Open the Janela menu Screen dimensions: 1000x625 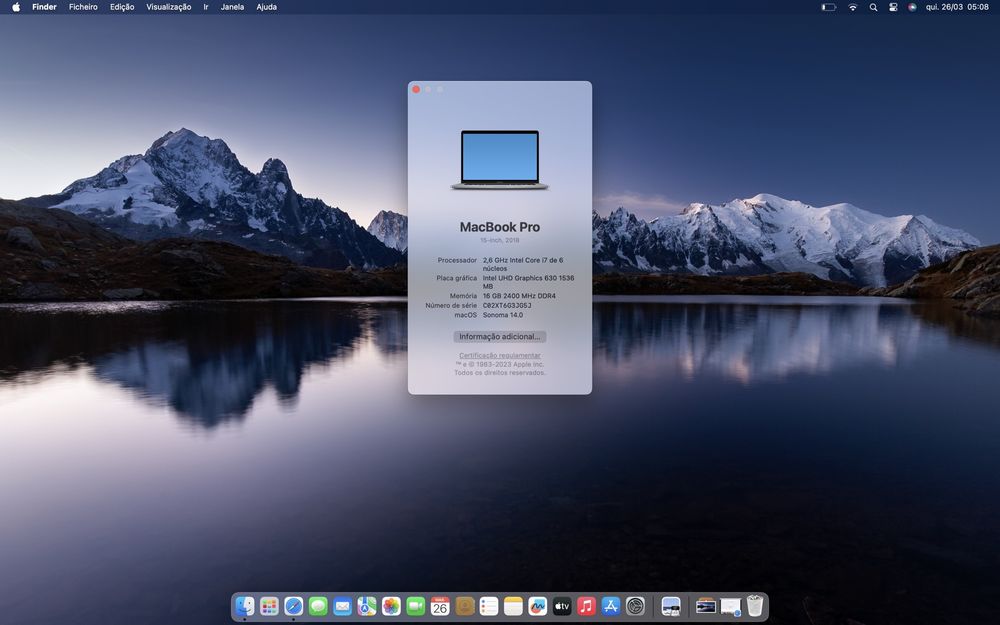(x=232, y=7)
